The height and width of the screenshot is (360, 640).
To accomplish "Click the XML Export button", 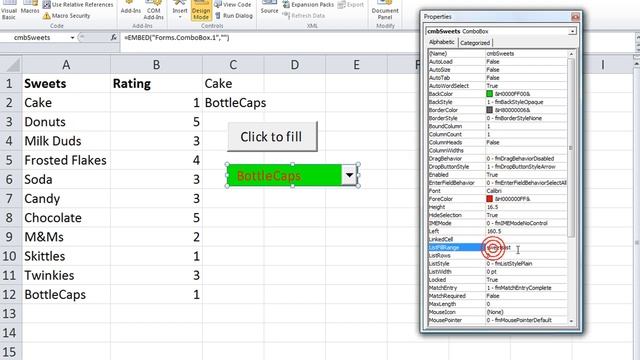I will 351,4.
